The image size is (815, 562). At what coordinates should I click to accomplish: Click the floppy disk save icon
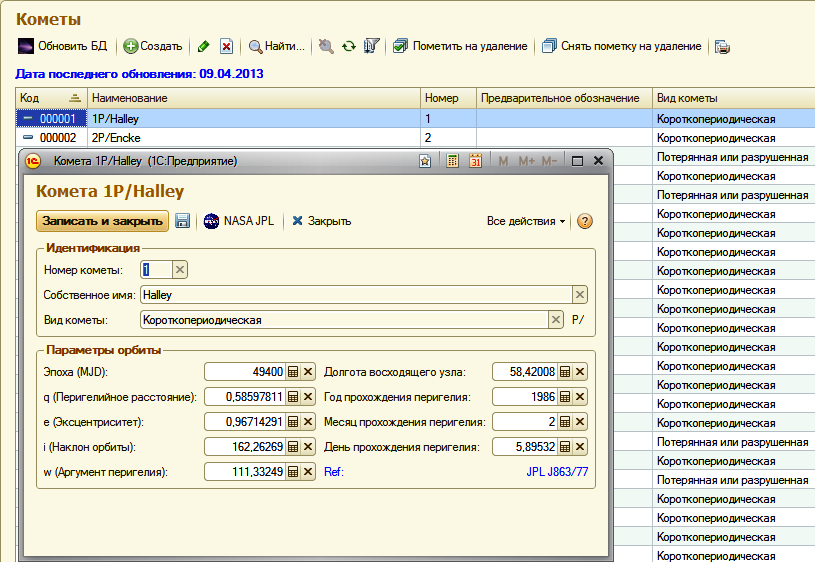pyautogui.click(x=182, y=221)
